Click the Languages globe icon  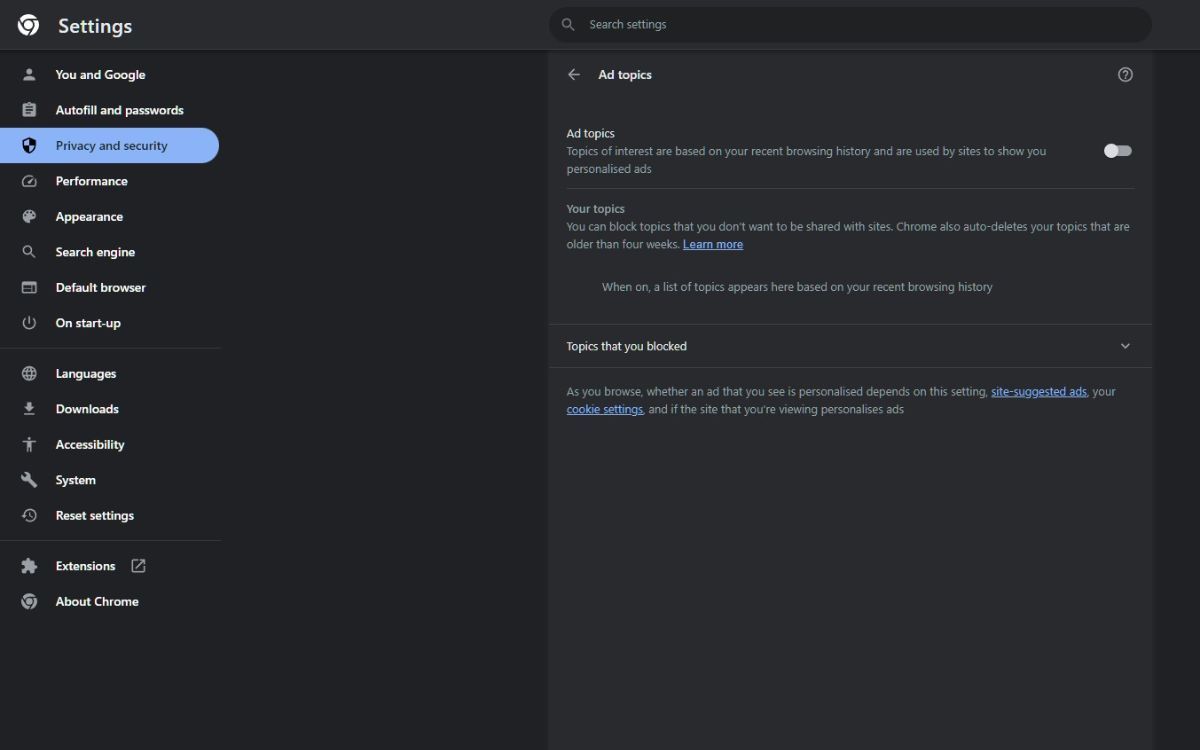tap(29, 373)
